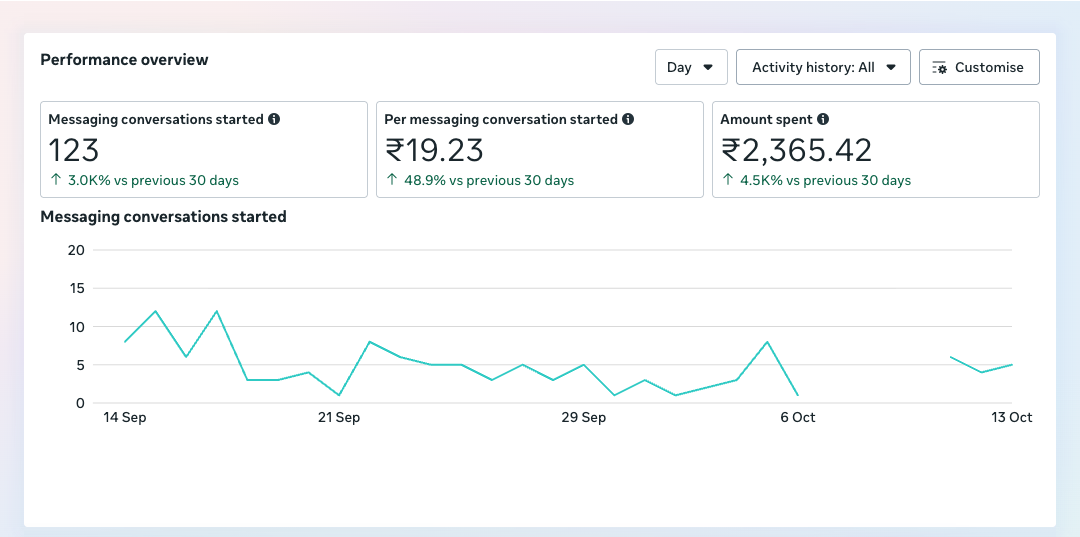The image size is (1080, 537).
Task: Click the Performance overview heading
Action: pyautogui.click(x=124, y=60)
